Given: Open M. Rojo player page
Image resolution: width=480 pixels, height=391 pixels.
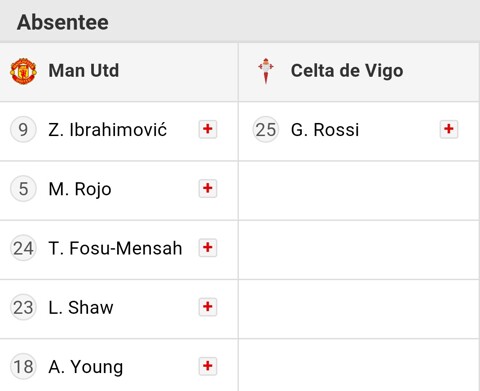Looking at the screenshot, I should click(80, 189).
